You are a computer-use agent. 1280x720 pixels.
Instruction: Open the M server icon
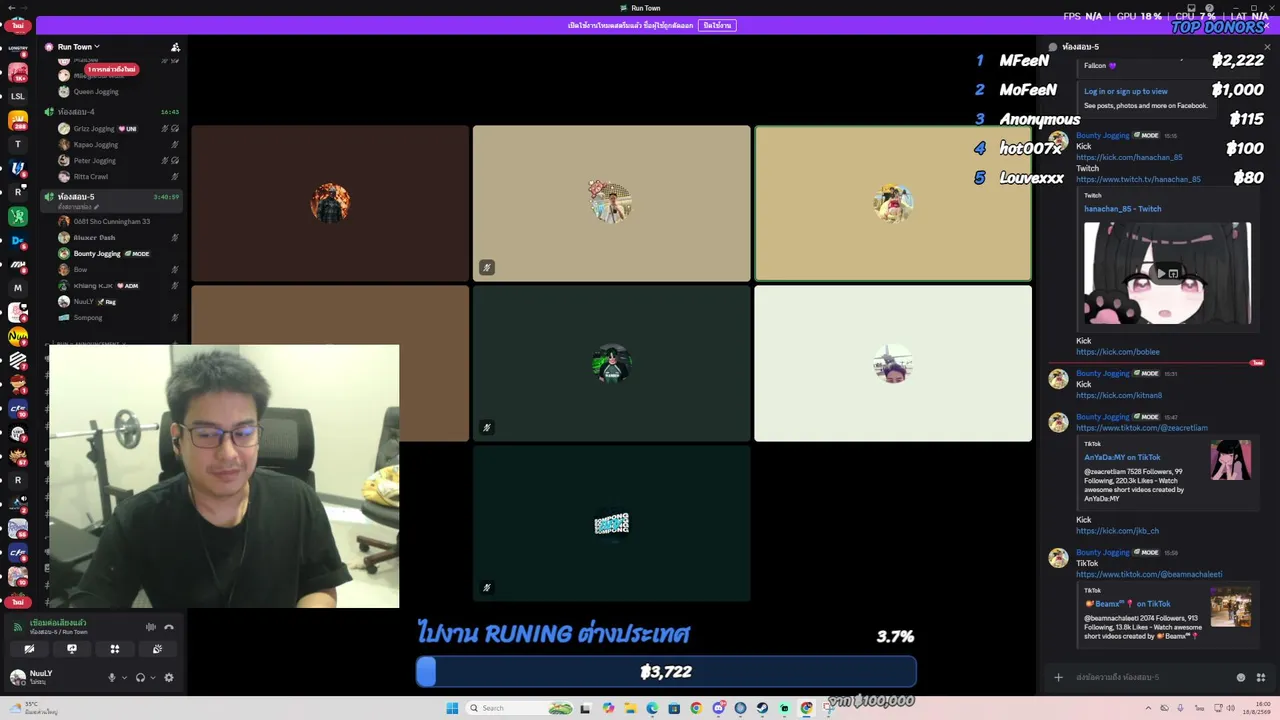[x=18, y=288]
